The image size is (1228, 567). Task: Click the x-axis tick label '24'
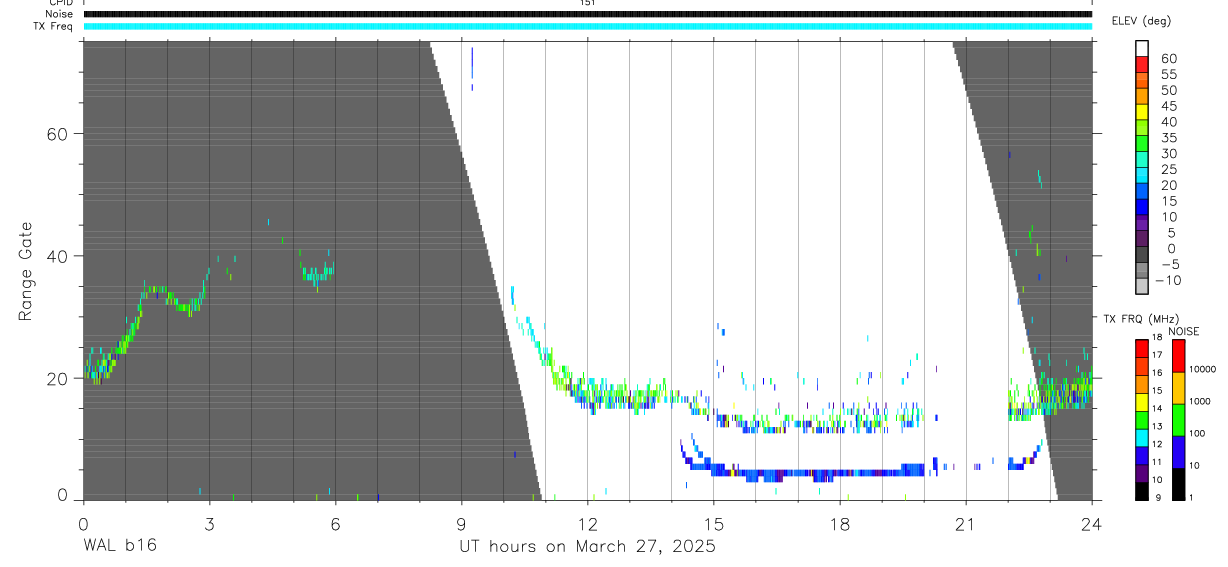click(x=1092, y=523)
